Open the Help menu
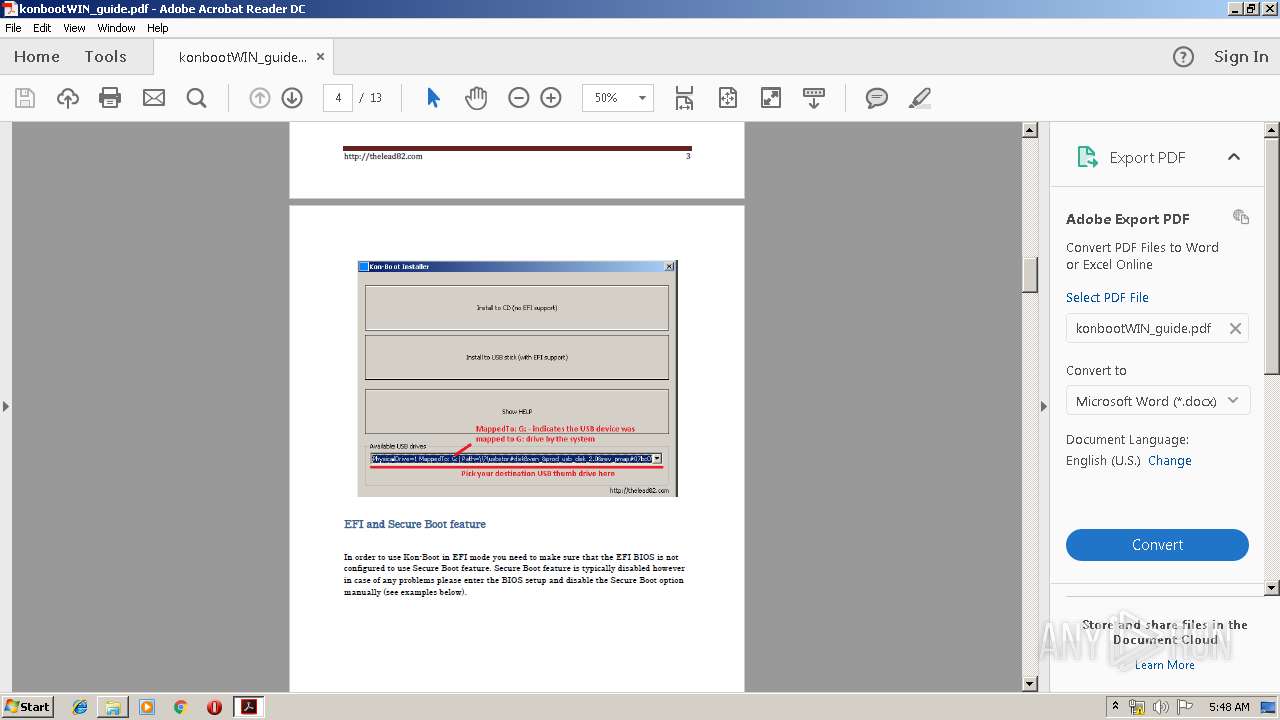The width and height of the screenshot is (1280, 720). coord(158,28)
